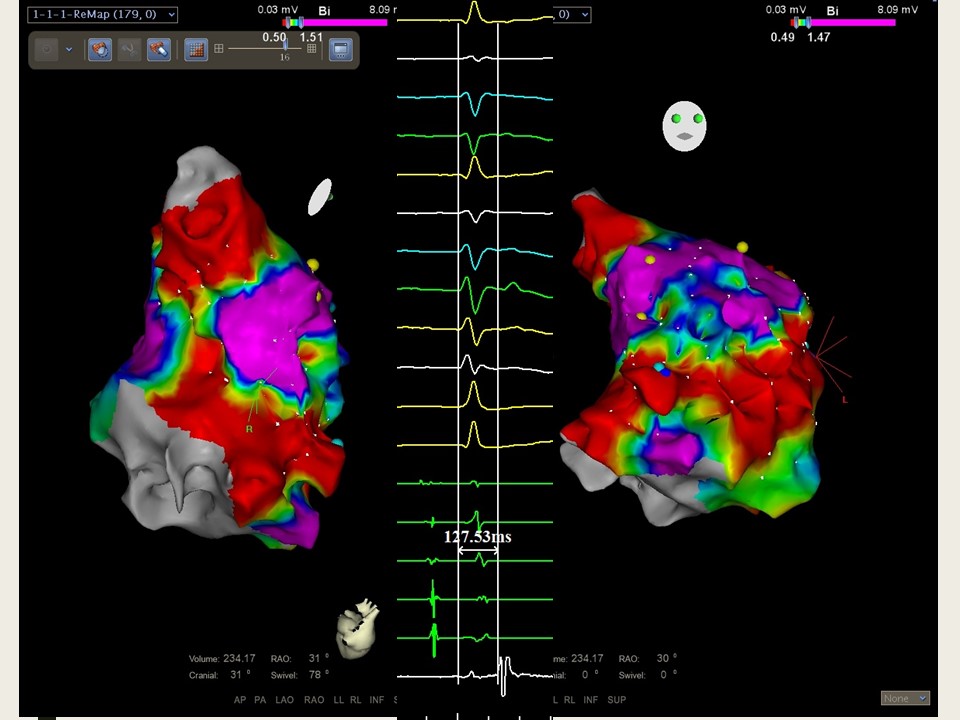Click the right map 0.49 threshold value
The width and height of the screenshot is (960, 720).
click(782, 37)
